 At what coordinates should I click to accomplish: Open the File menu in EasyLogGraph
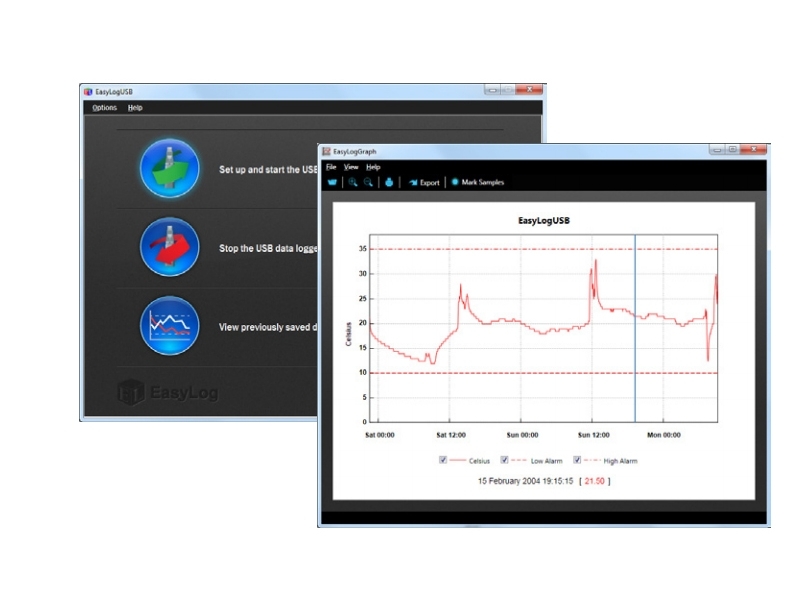[x=331, y=167]
